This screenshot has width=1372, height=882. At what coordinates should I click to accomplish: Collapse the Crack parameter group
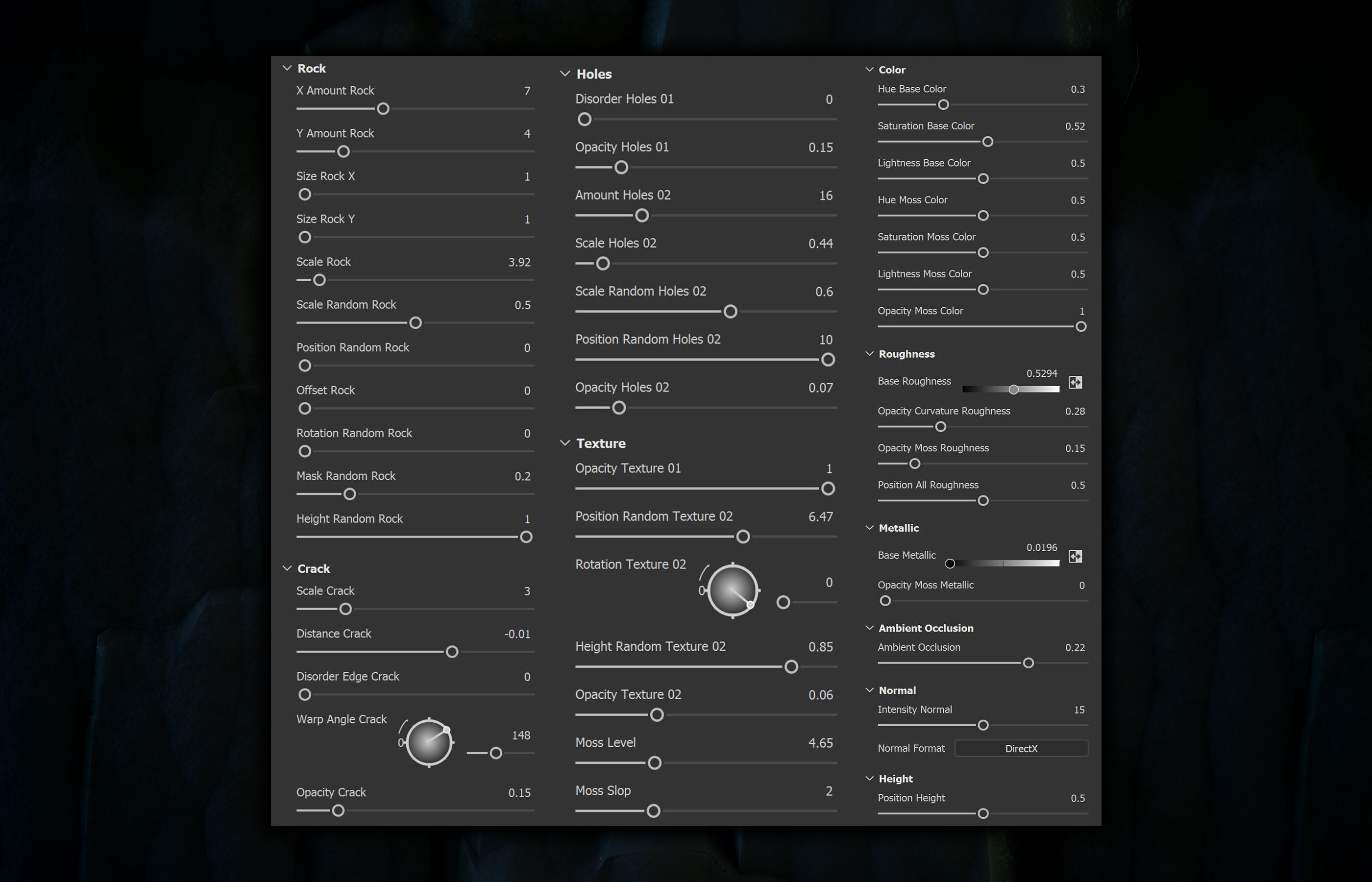(x=287, y=569)
